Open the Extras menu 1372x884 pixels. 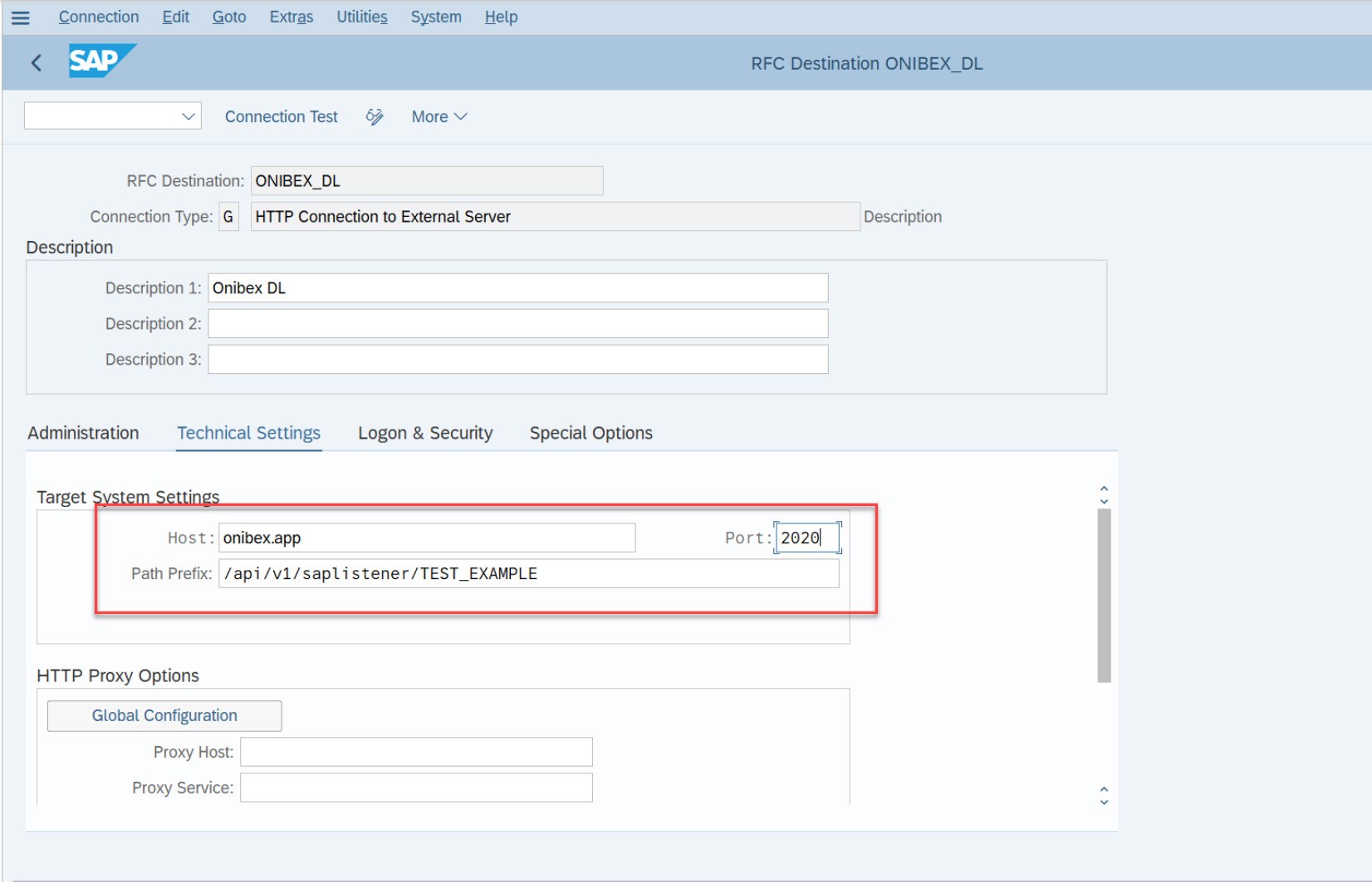[x=292, y=17]
